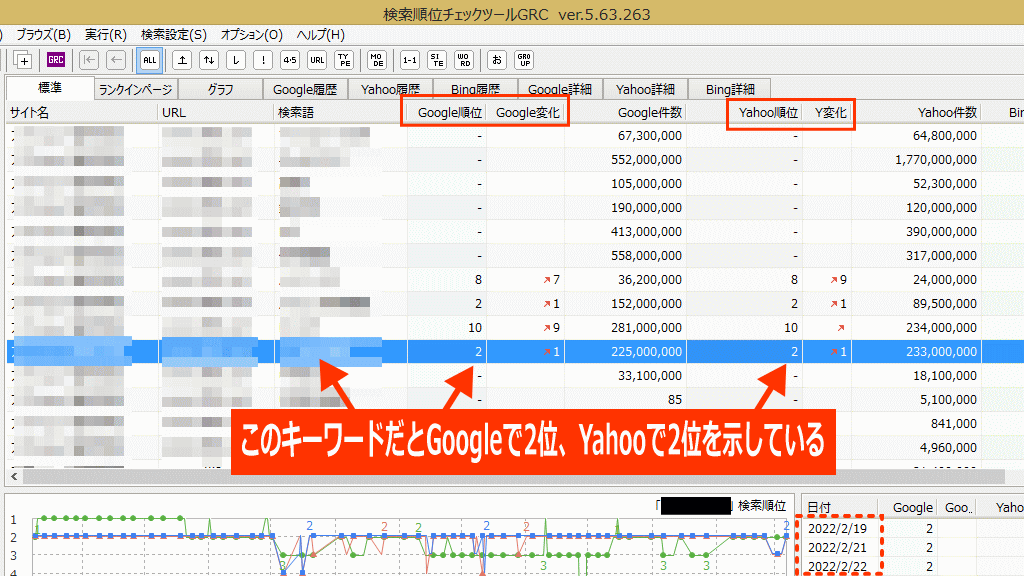The image size is (1024, 576).
Task: Sort by Google変化 column header
Action: tap(526, 112)
